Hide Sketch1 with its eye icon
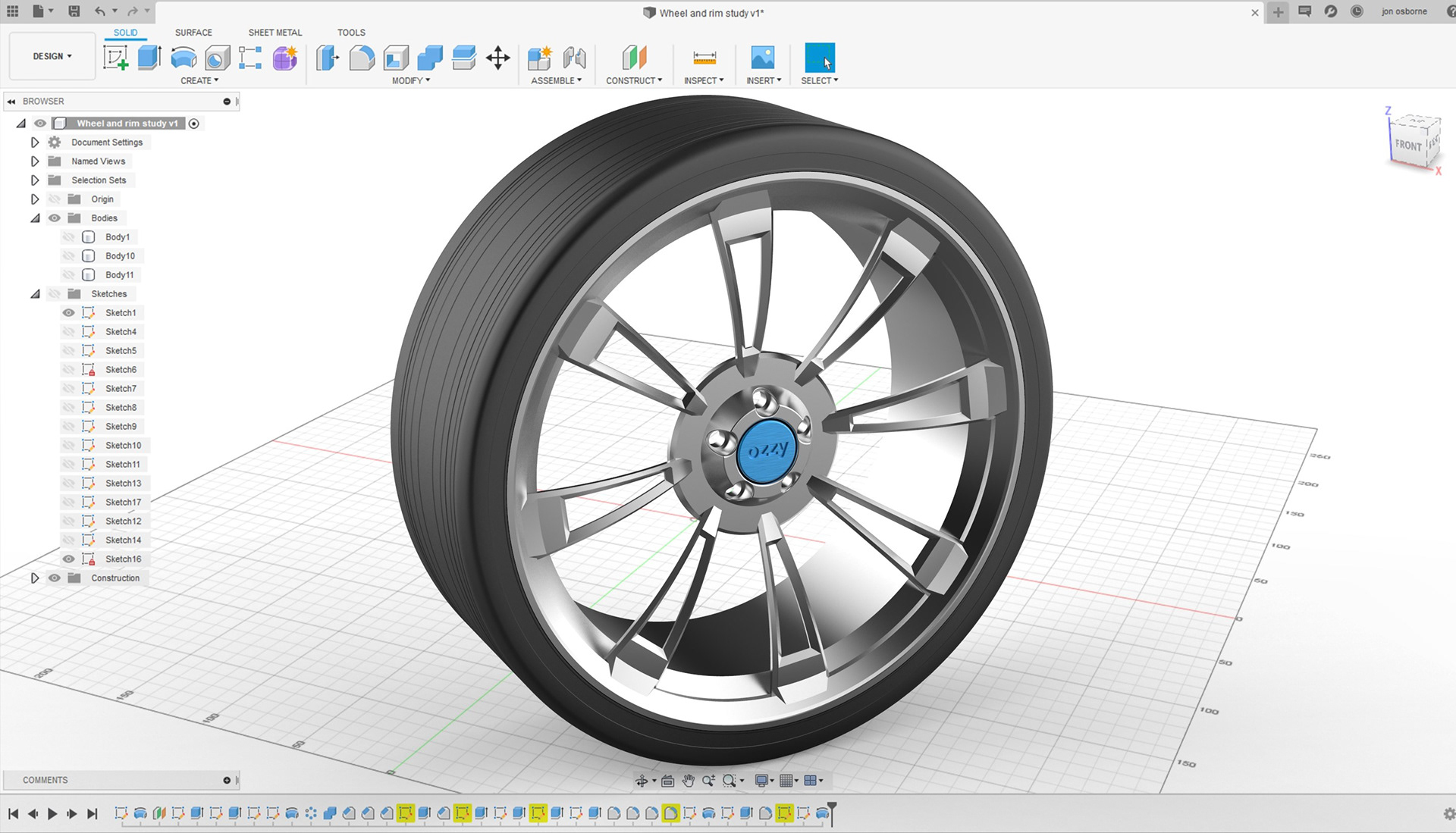 point(69,313)
